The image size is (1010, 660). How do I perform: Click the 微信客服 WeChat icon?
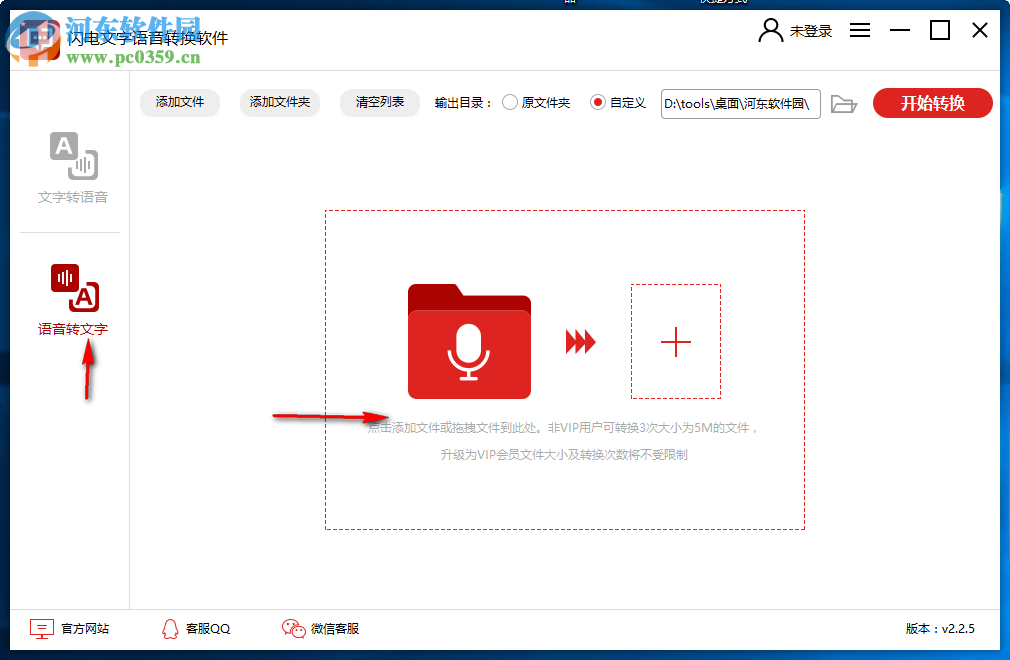[x=292, y=628]
